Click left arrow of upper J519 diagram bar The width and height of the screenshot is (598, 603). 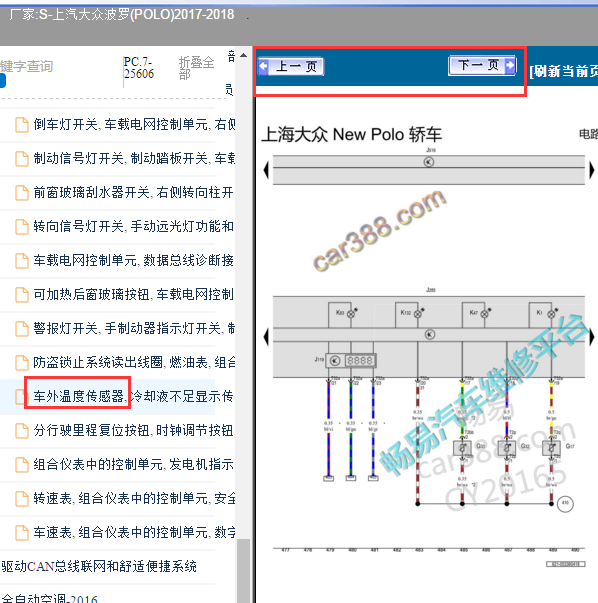pyautogui.click(x=266, y=170)
